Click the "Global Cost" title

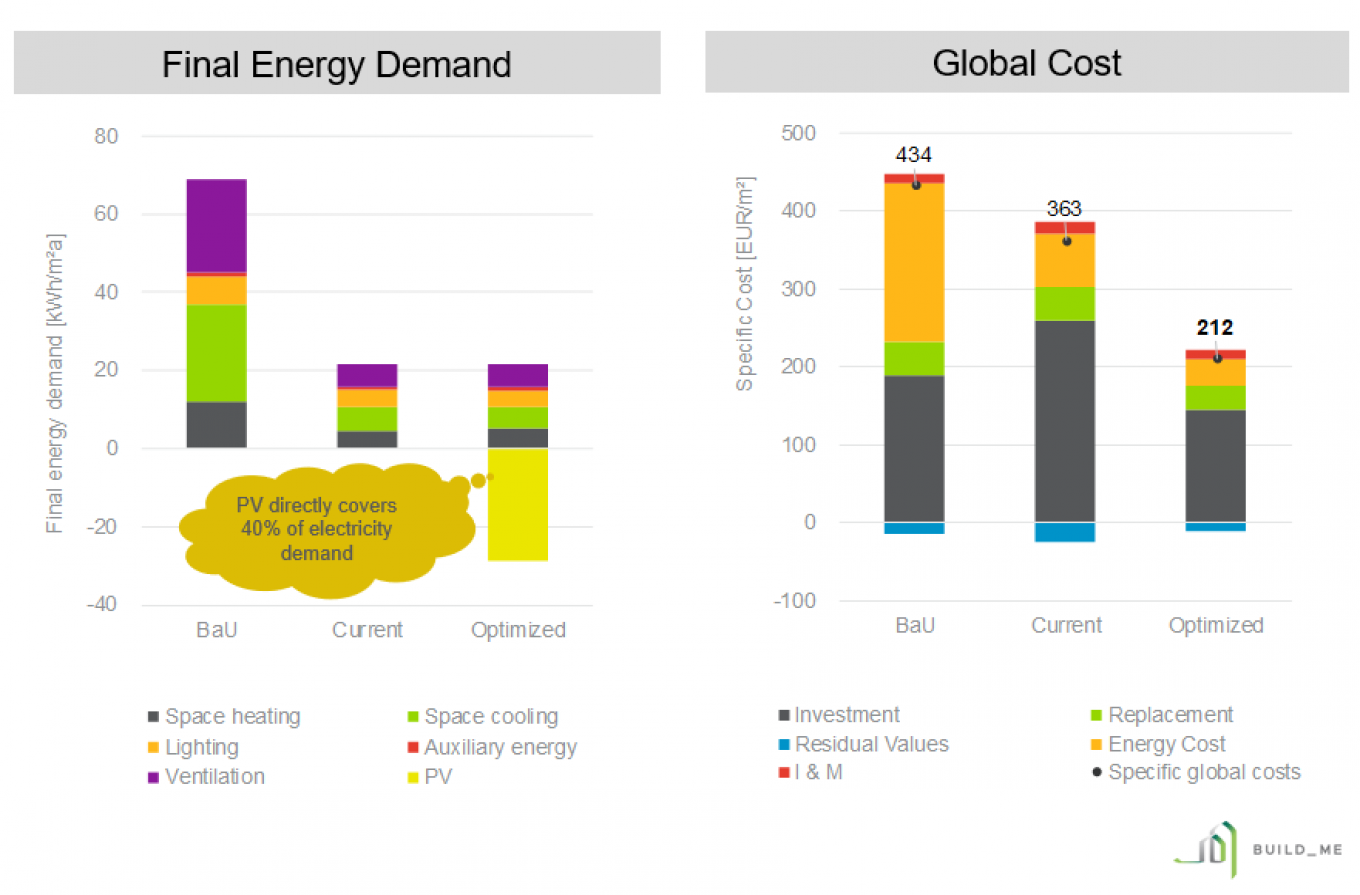pyautogui.click(x=1027, y=62)
